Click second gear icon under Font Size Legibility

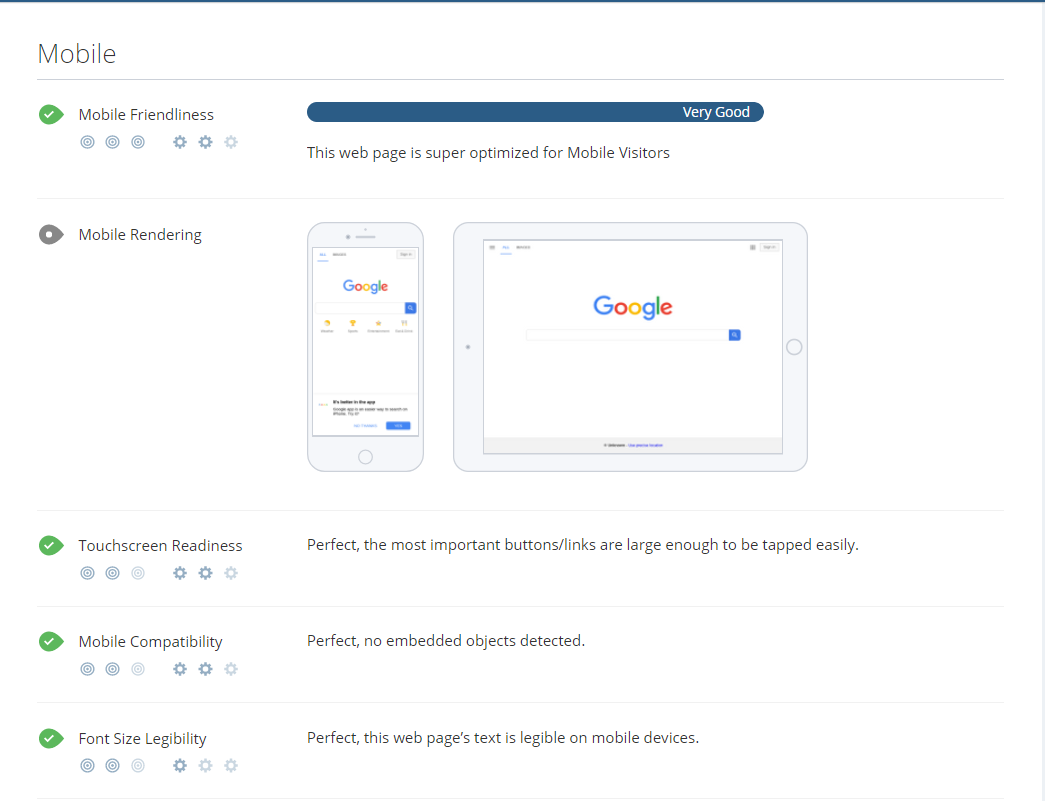pyautogui.click(x=205, y=766)
